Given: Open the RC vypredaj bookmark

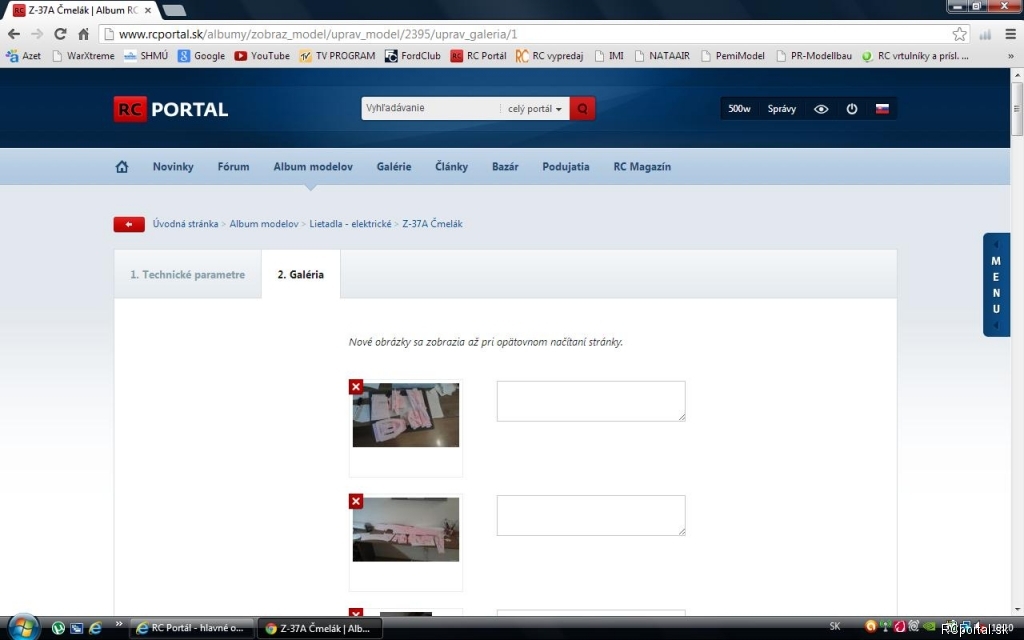Looking at the screenshot, I should 549,56.
